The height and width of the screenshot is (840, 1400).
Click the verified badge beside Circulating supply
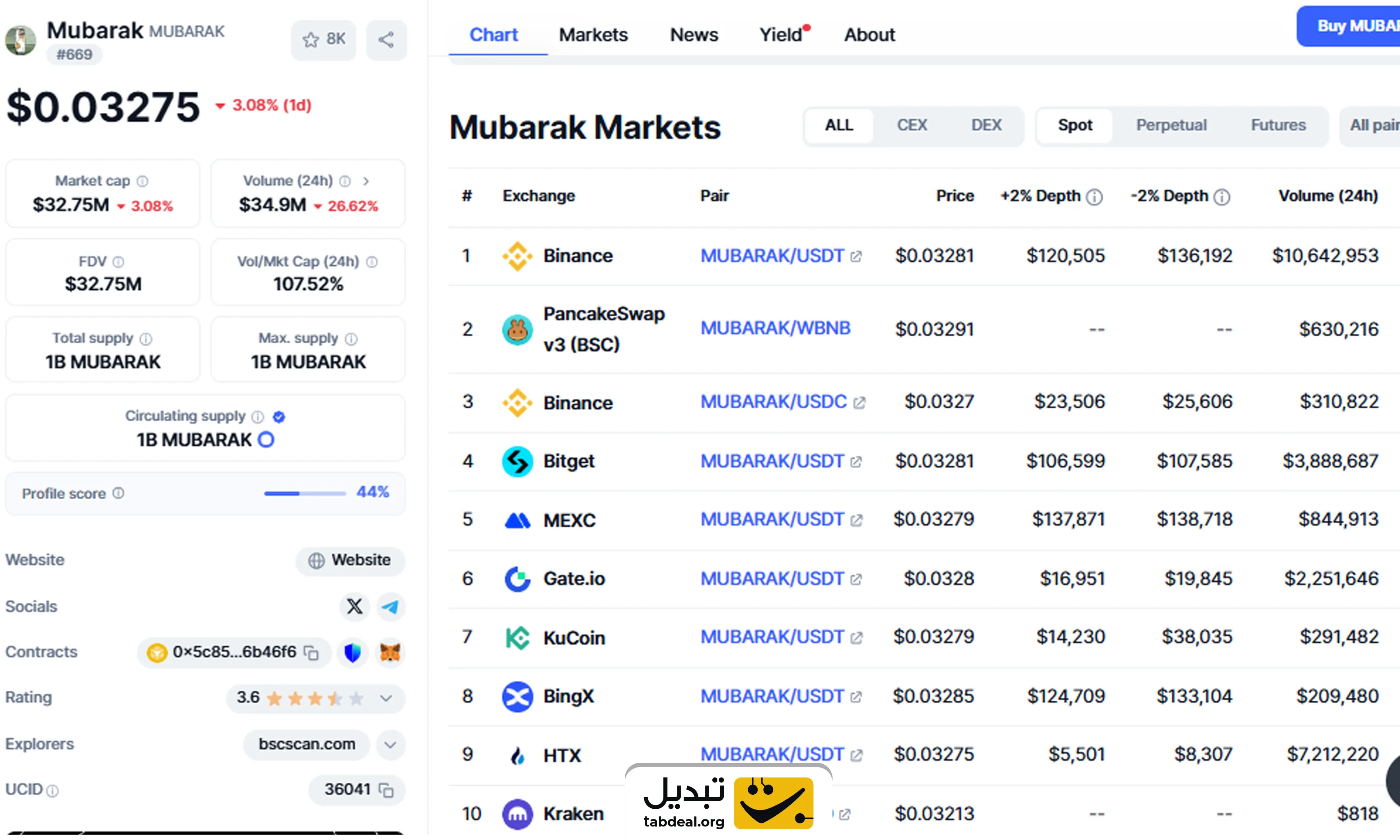tap(279, 417)
